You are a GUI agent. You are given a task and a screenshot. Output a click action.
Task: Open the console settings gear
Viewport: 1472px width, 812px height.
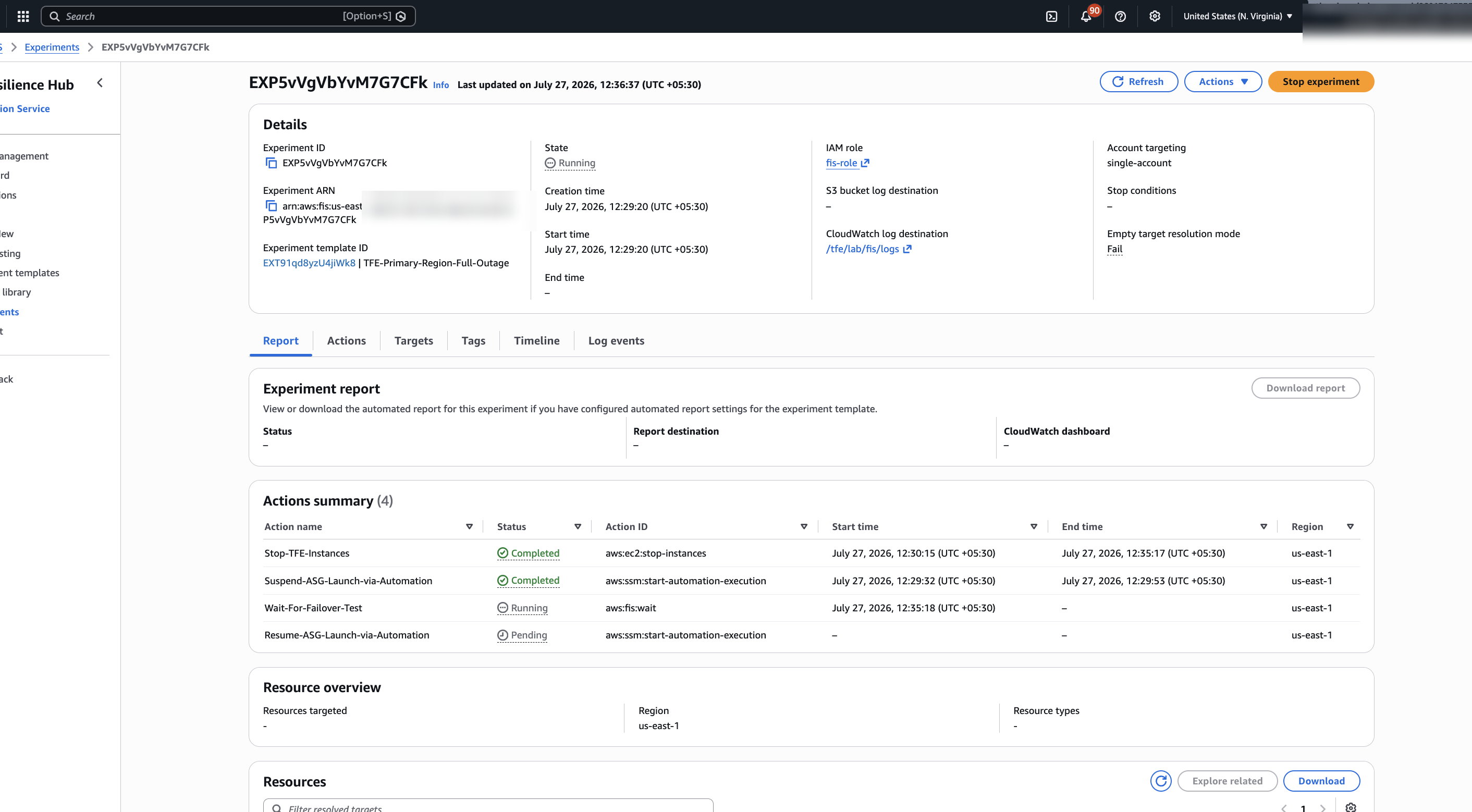tap(1155, 16)
